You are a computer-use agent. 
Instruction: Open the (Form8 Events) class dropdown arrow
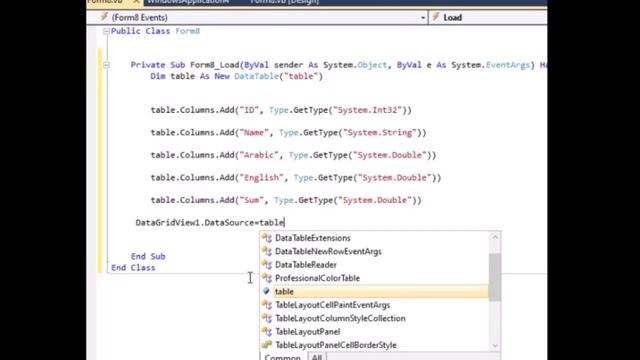coord(422,18)
